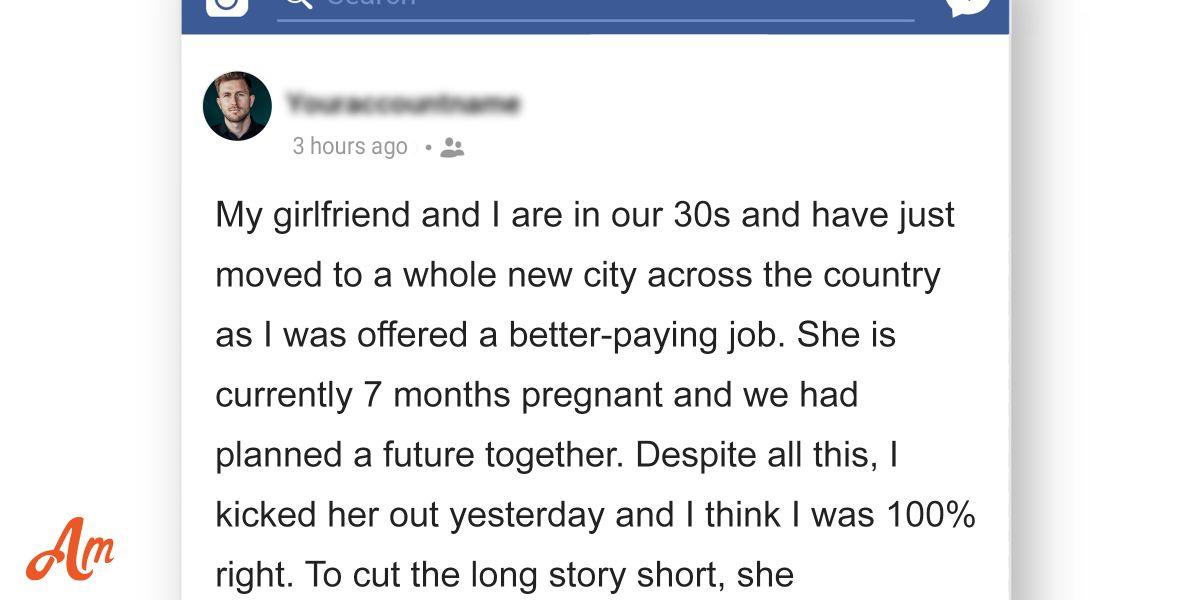Click the friends audience icon beside timestamp
Screen dimensions: 1200x600
pyautogui.click(x=452, y=148)
